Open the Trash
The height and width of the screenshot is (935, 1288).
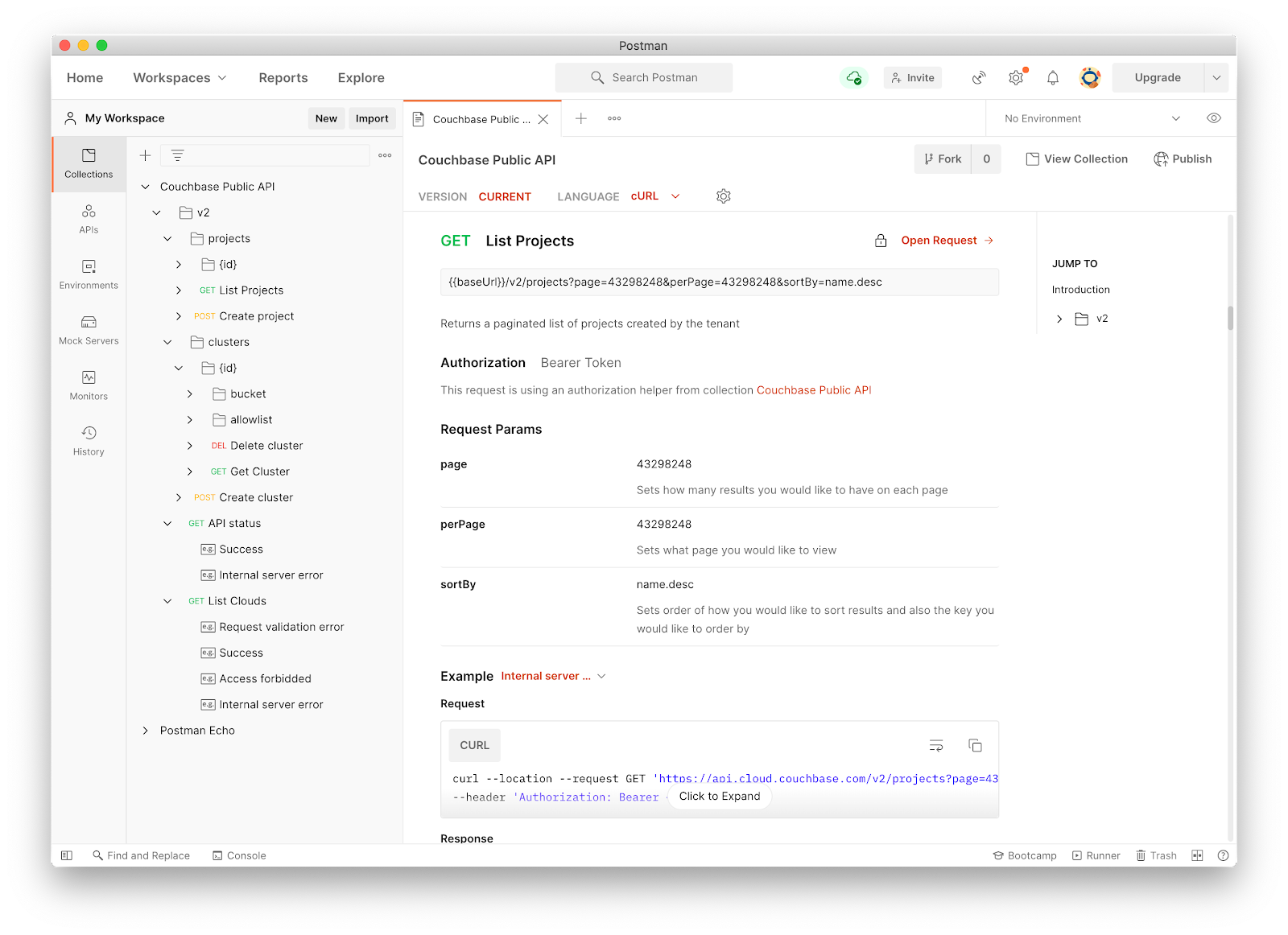[1156, 855]
